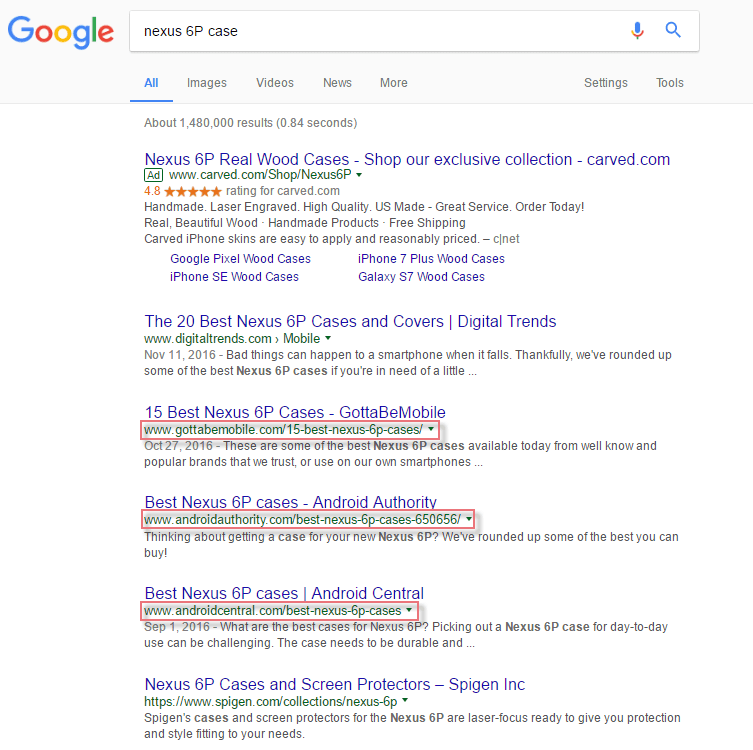Open the Galaxy S7 Wood Cases sitelink

(421, 277)
